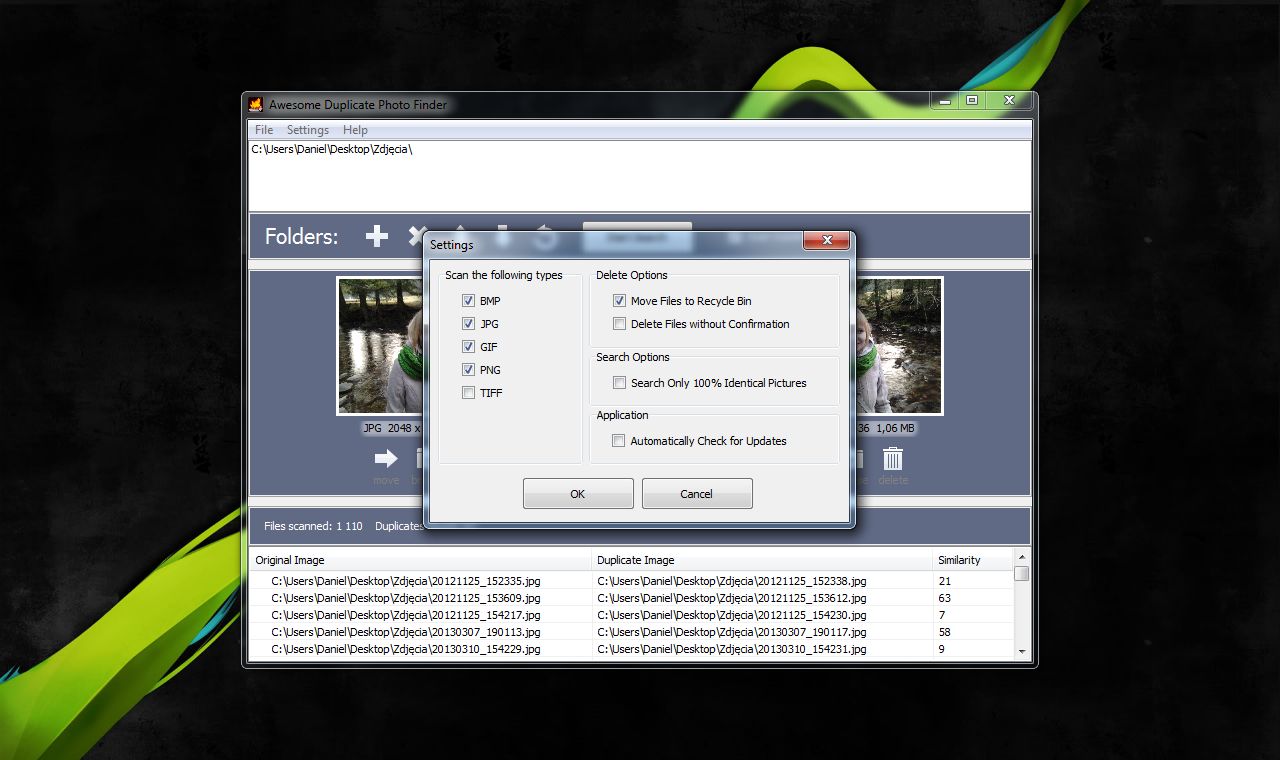The width and height of the screenshot is (1280, 760).
Task: Click similarity value 63
Action: point(945,598)
